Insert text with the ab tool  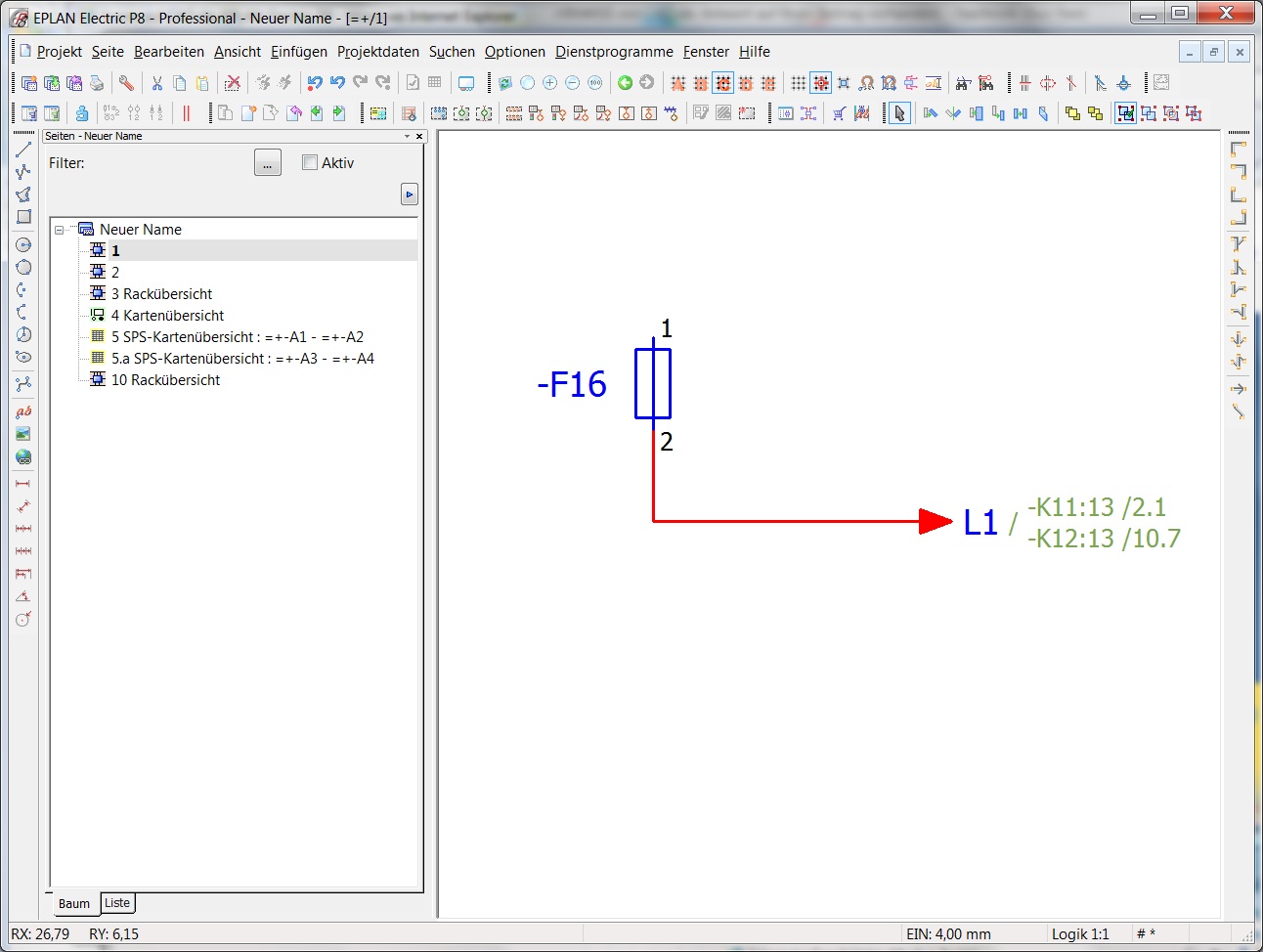(23, 411)
